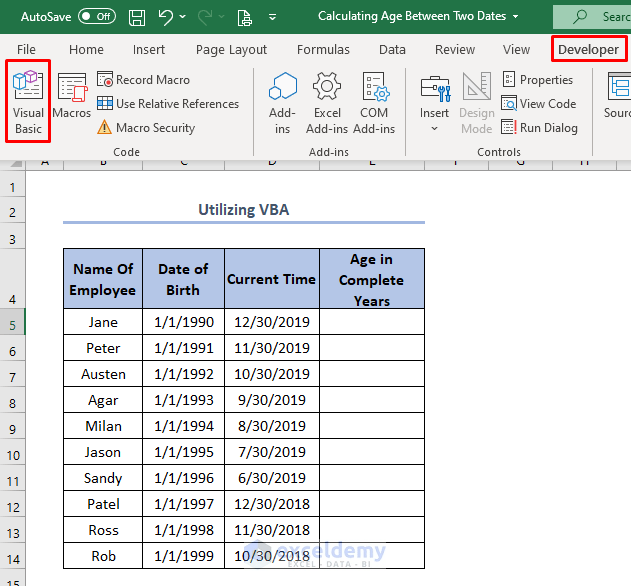
Task: Toggle the AutoSave switch
Action: pyautogui.click(x=97, y=17)
